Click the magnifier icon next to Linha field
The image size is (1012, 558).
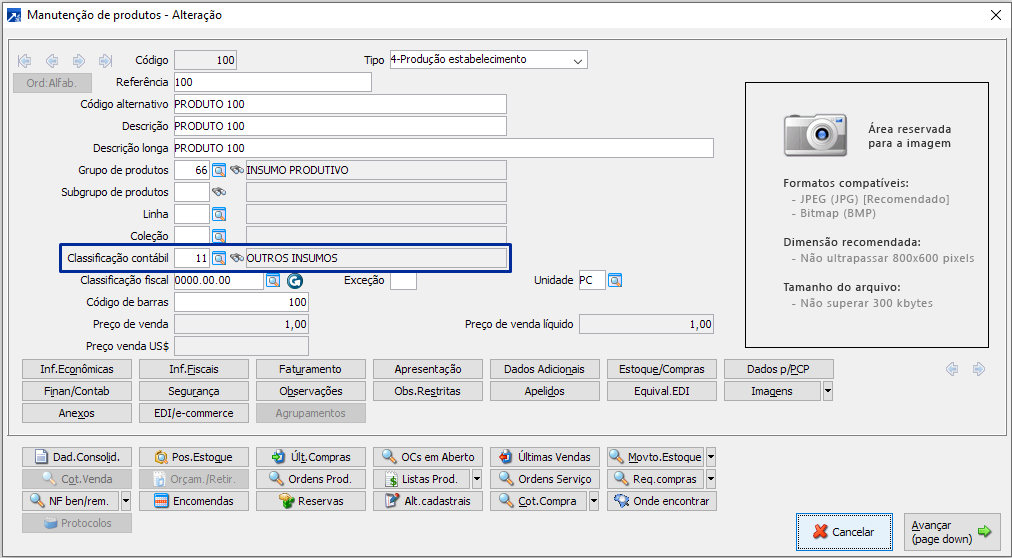219,214
